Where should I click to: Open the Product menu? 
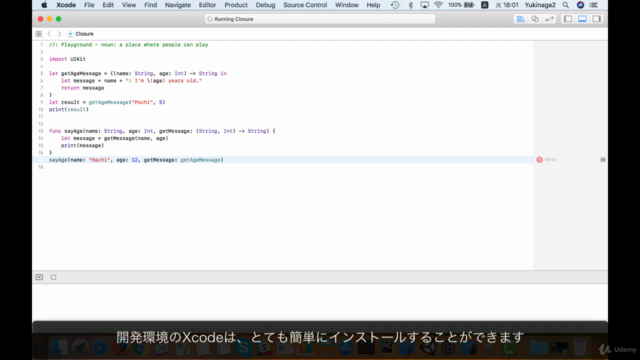[x=236, y=5]
